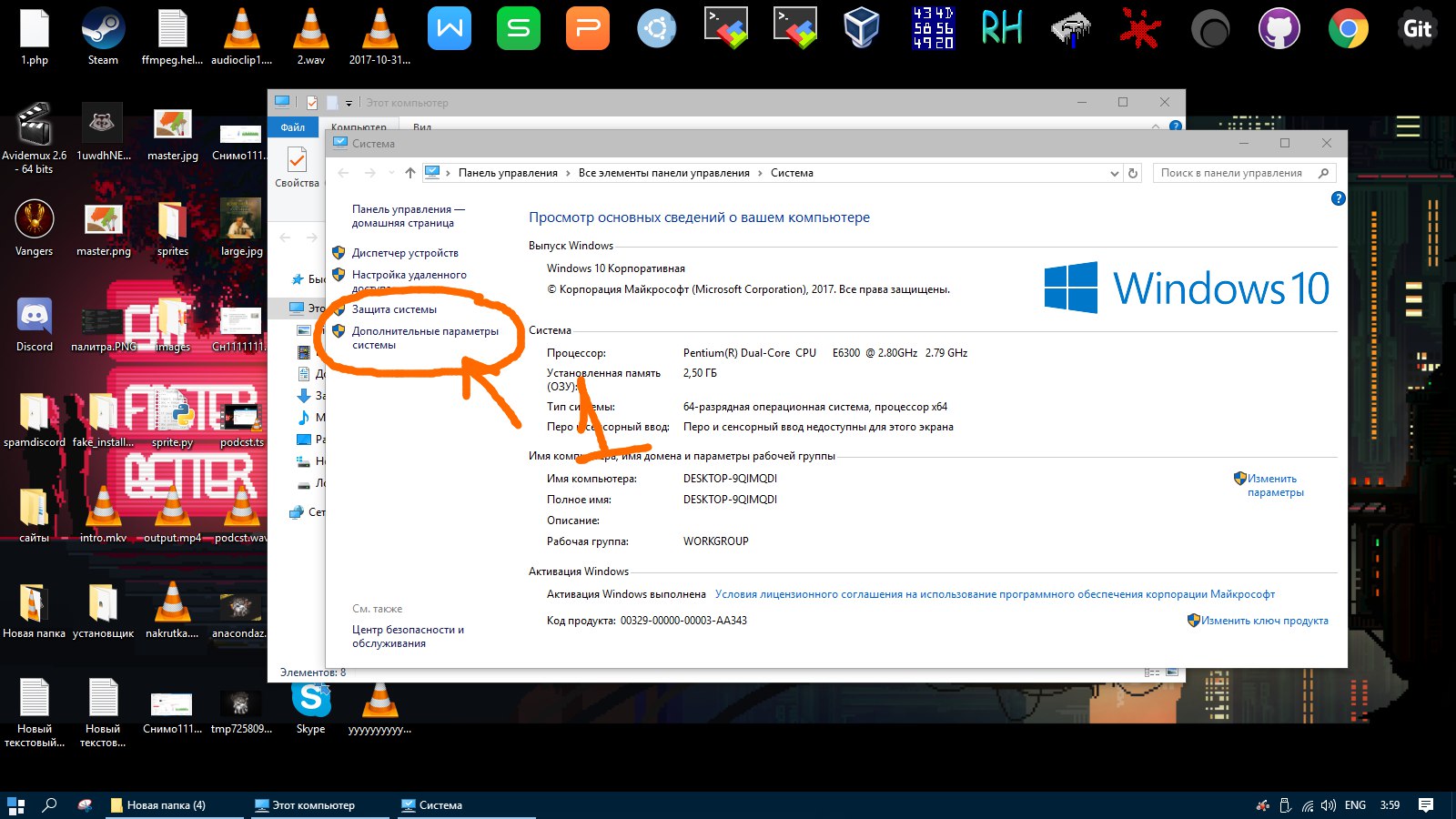Collapse the ribbon chevron in Explorer window

click(1156, 126)
